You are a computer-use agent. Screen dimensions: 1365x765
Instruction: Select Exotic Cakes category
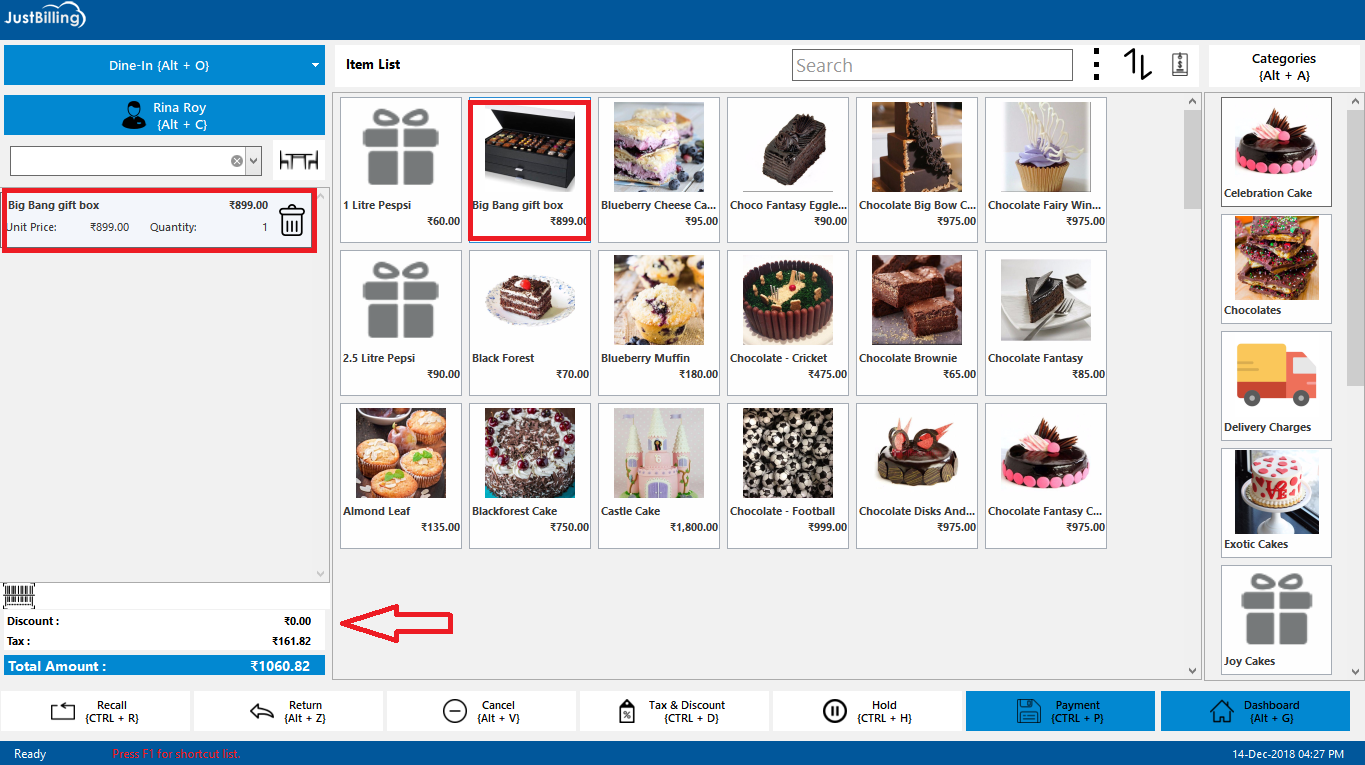click(x=1276, y=503)
